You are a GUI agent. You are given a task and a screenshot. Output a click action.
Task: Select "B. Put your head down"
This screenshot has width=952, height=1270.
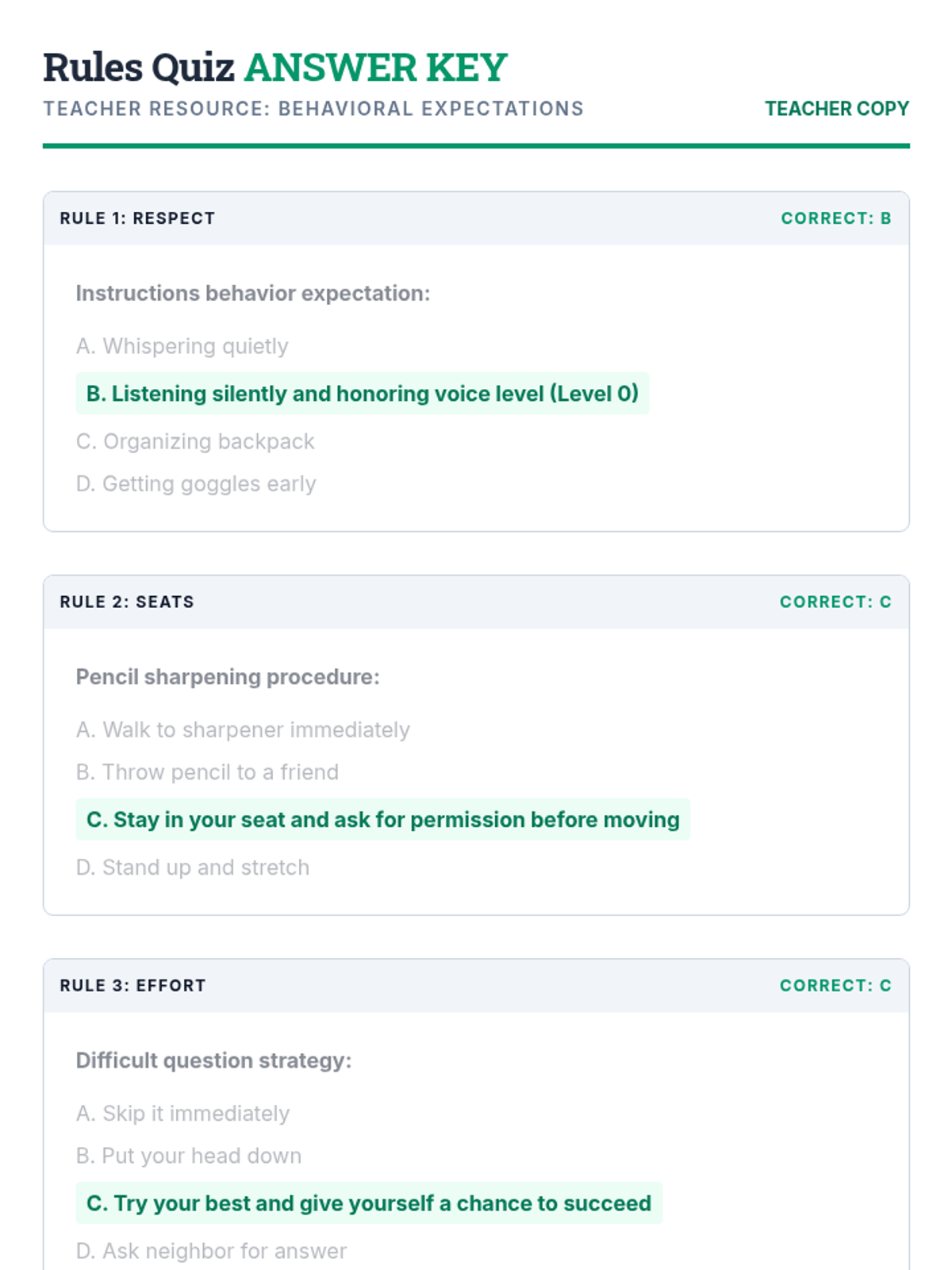tap(189, 1156)
